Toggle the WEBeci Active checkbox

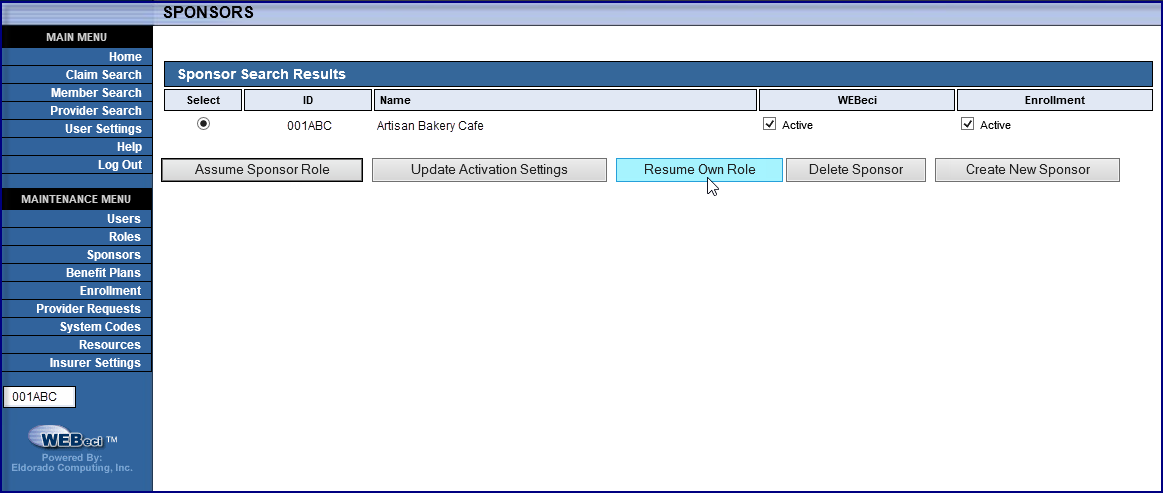[769, 124]
